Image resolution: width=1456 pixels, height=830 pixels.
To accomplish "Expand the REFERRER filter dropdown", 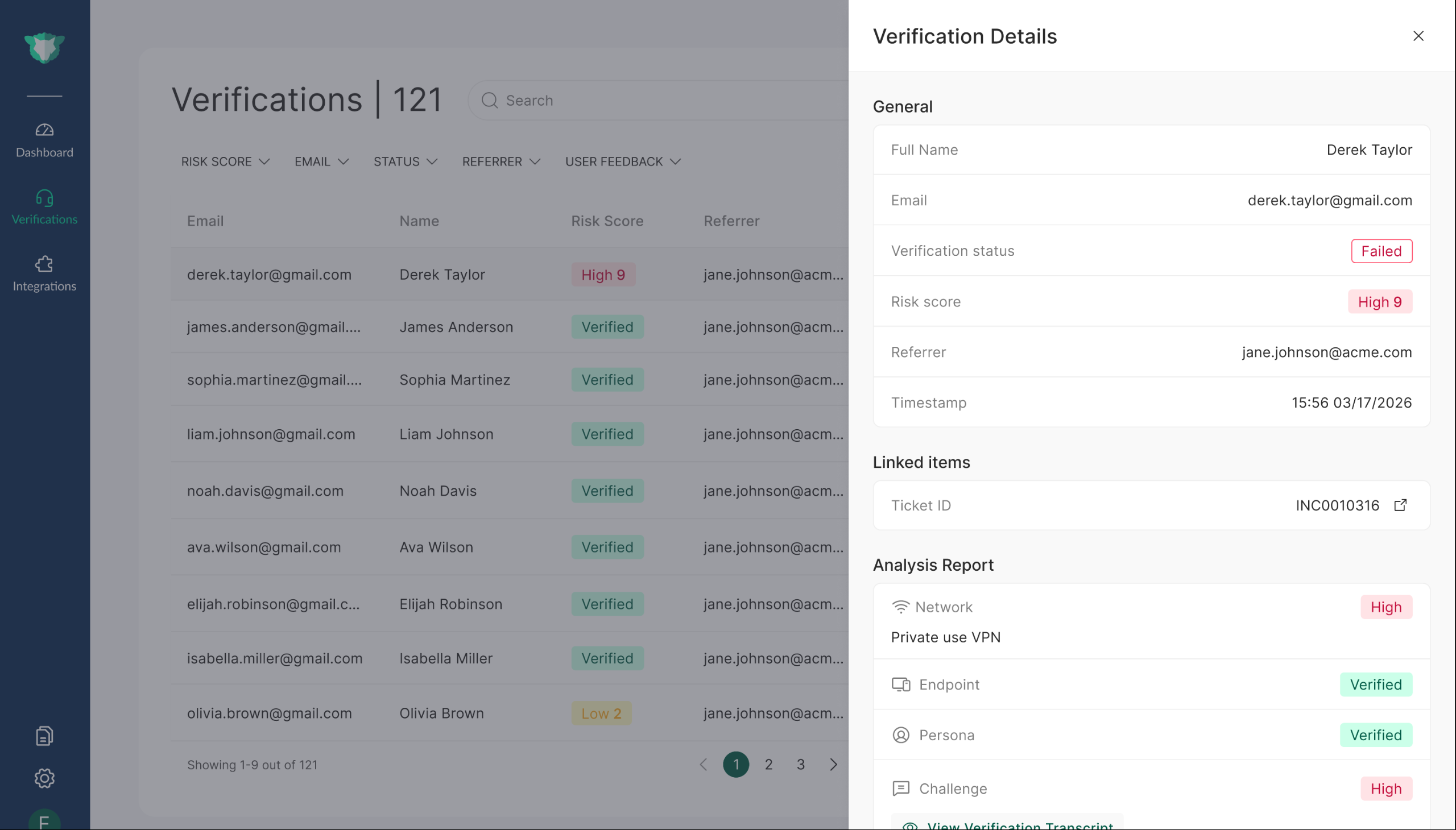I will click(500, 162).
